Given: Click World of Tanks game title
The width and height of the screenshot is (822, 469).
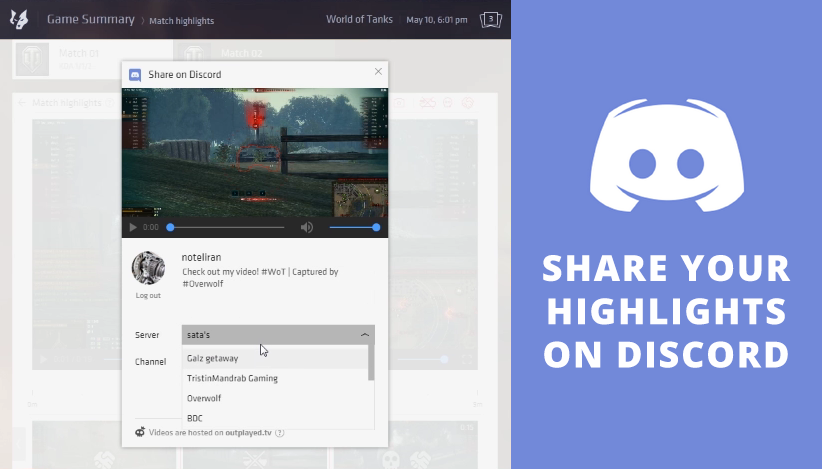Looking at the screenshot, I should point(359,19).
